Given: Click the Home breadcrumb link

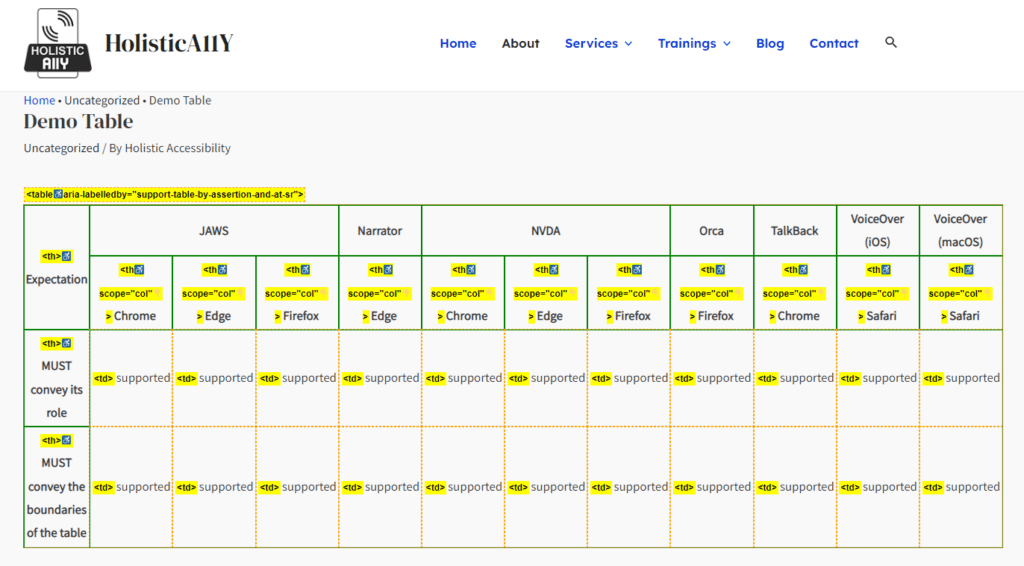Looking at the screenshot, I should (x=39, y=100).
